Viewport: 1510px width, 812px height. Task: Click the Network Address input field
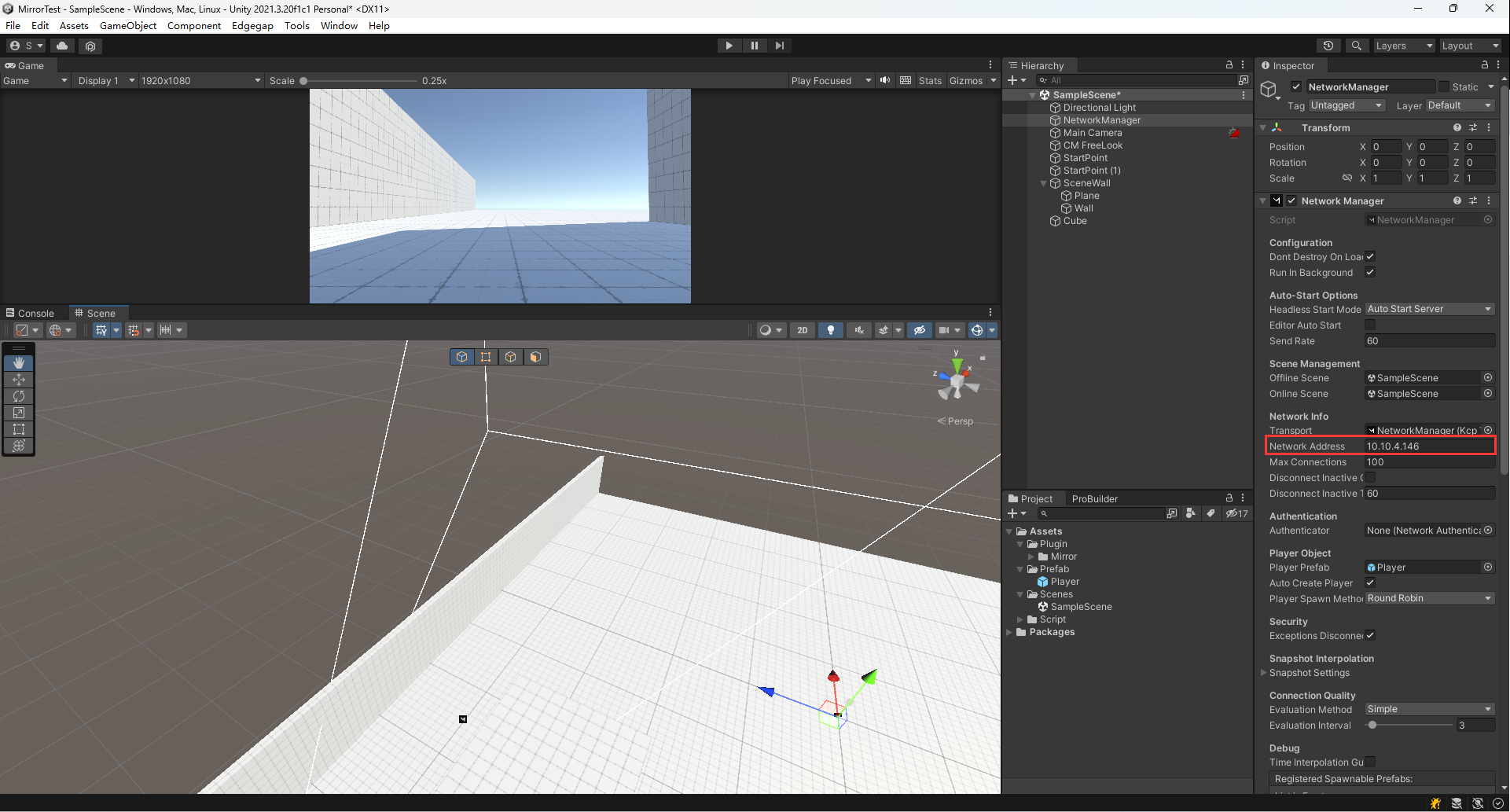tap(1429, 446)
